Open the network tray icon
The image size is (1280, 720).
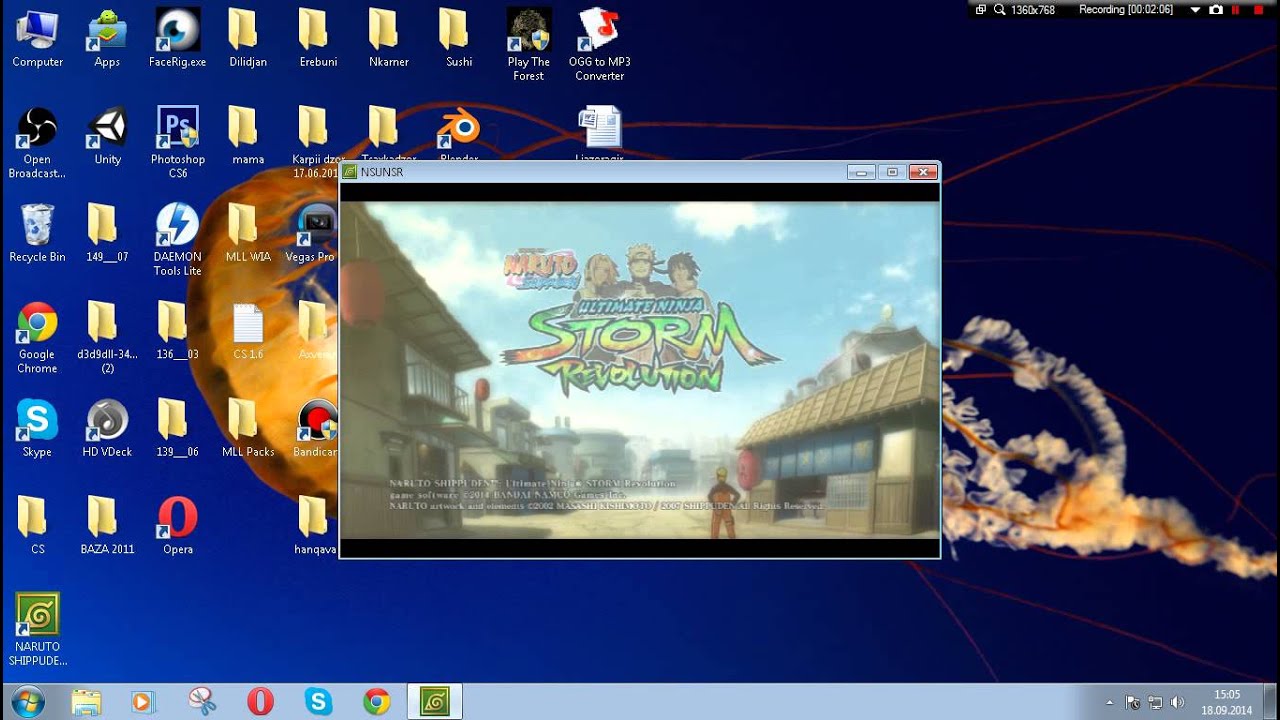(1155, 702)
